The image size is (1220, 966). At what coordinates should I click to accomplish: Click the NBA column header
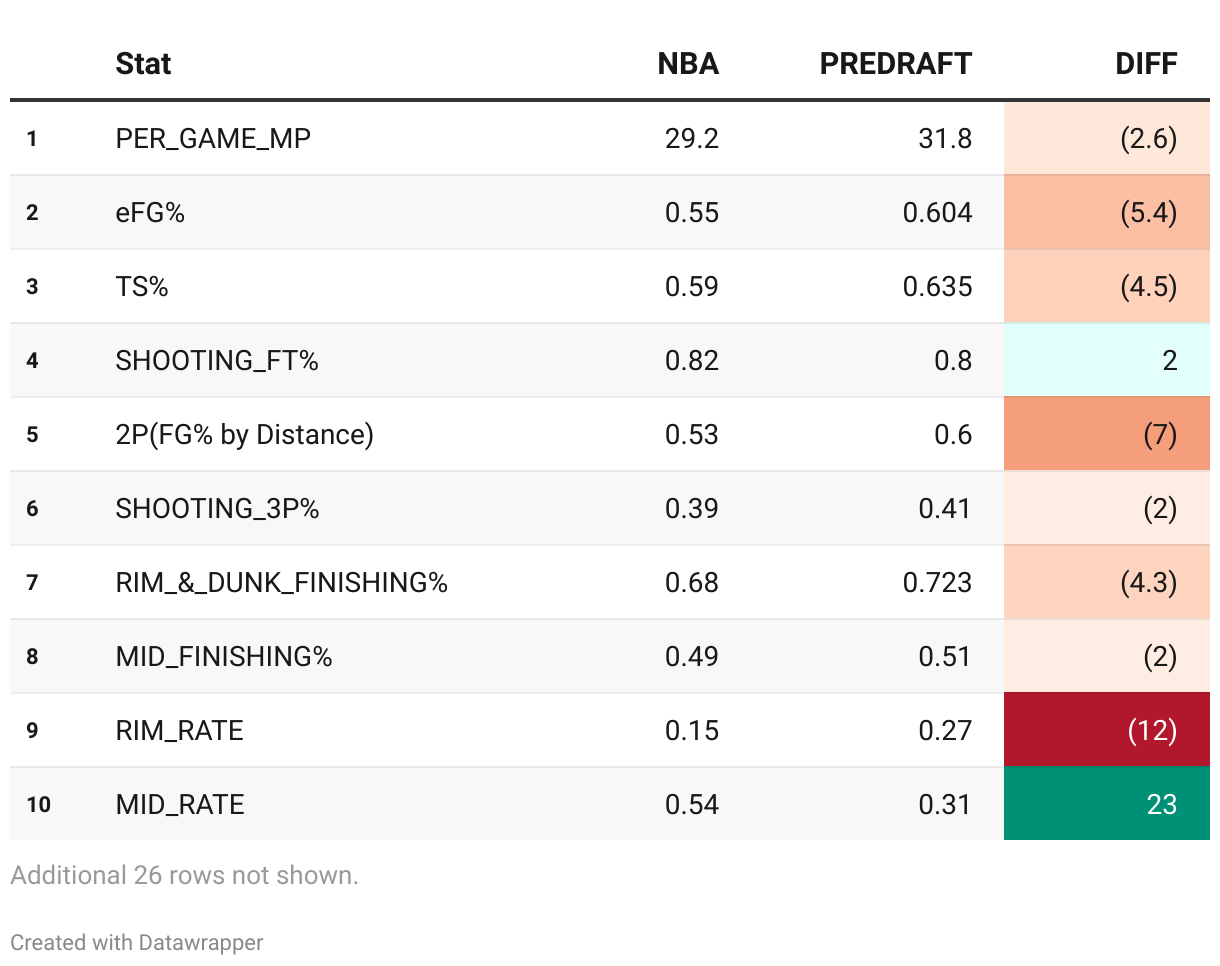[688, 64]
